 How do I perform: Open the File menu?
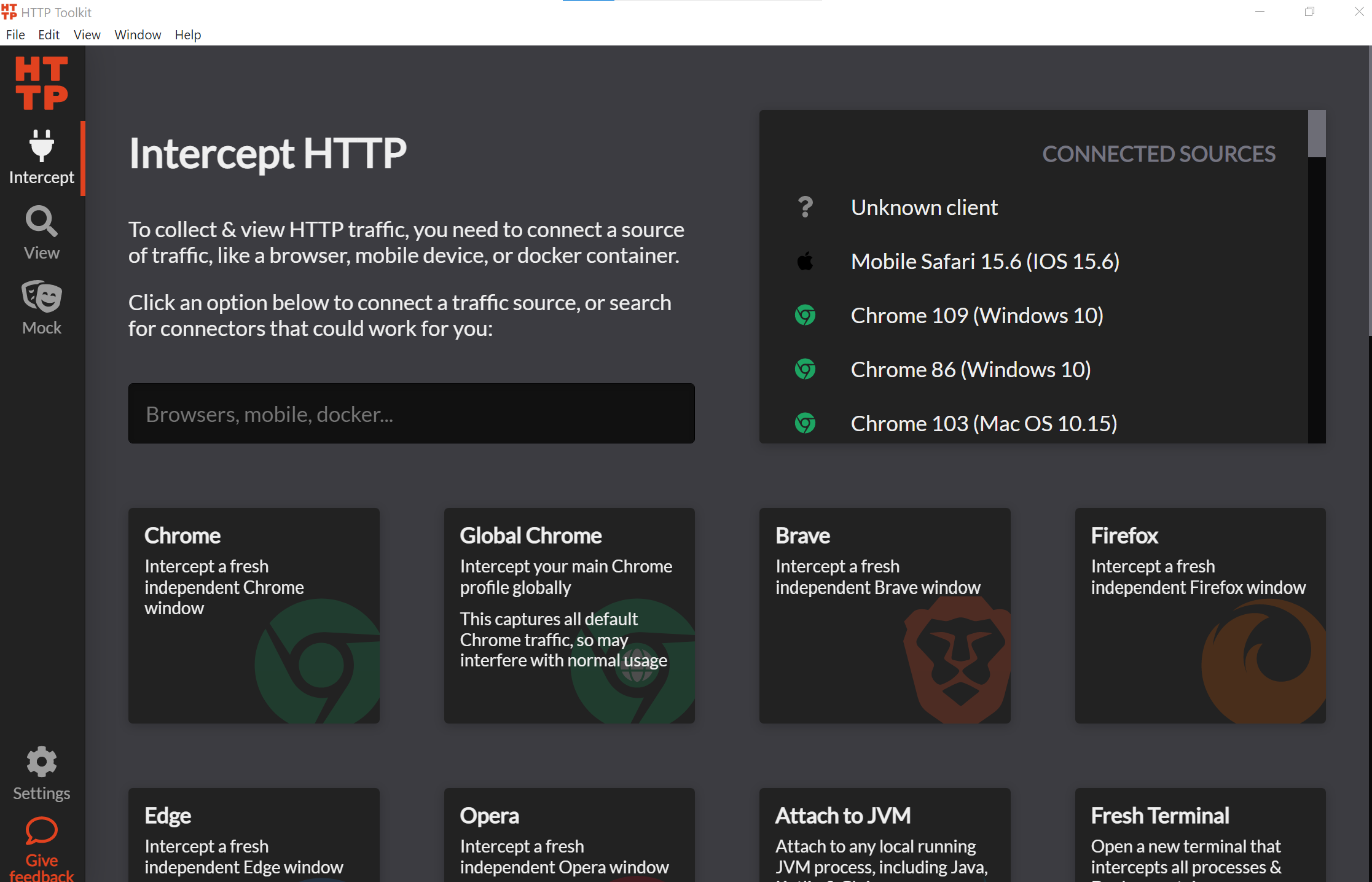tap(15, 35)
